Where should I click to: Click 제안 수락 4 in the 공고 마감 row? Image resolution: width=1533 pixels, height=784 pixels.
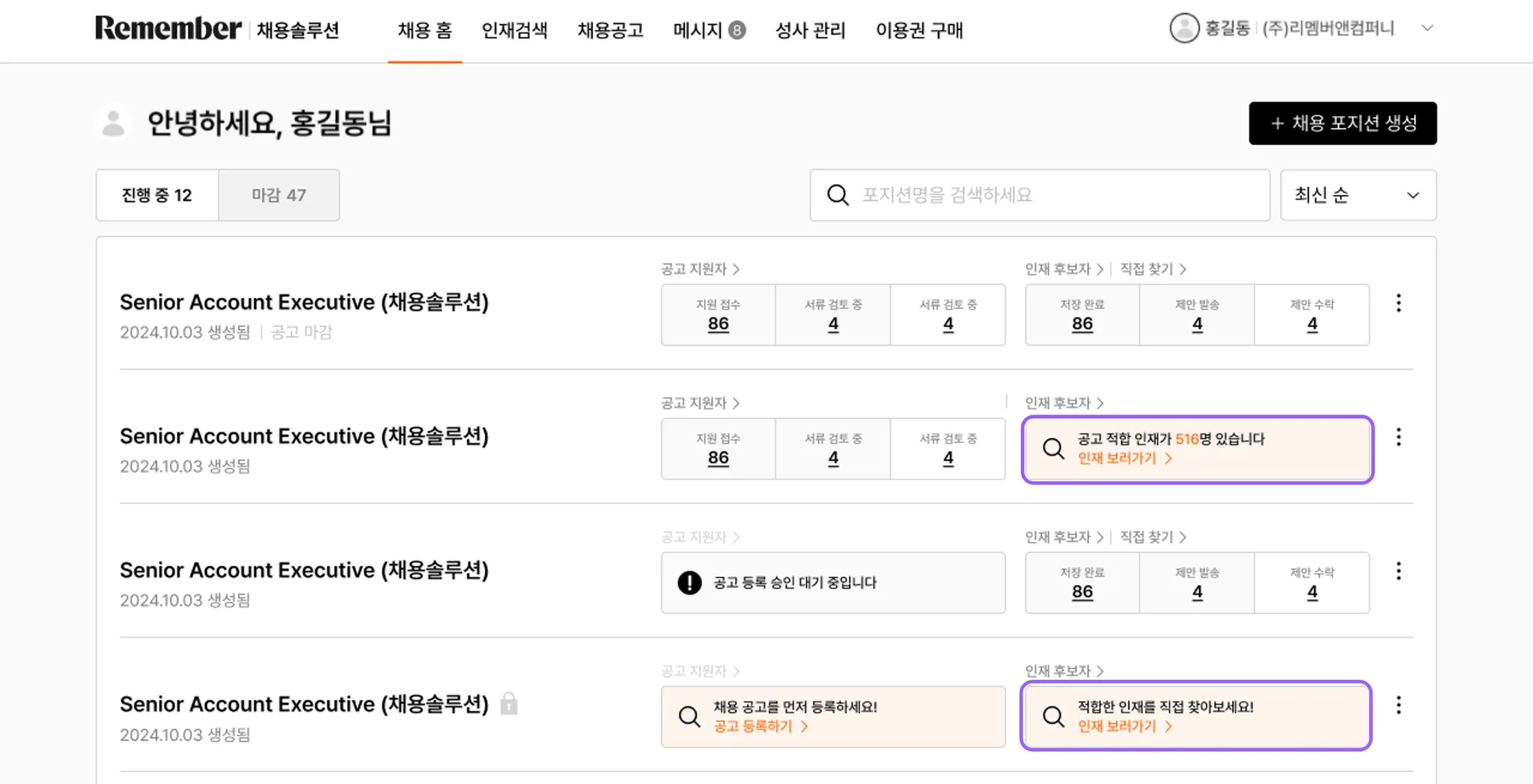coord(1312,315)
